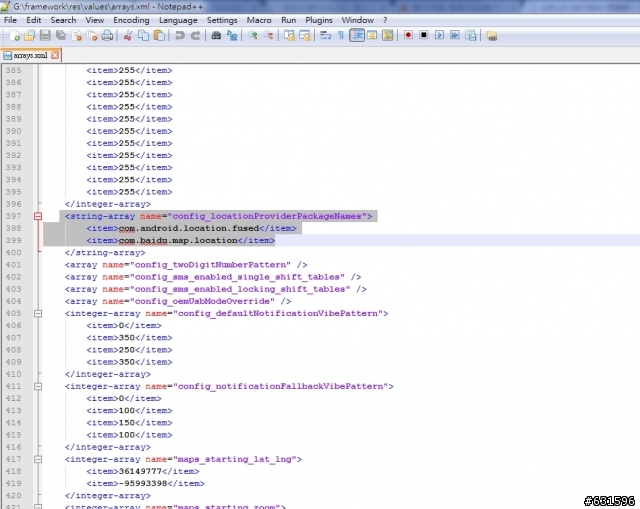
Task: Click the yellow Document Map toolbar icon
Action: point(388,36)
